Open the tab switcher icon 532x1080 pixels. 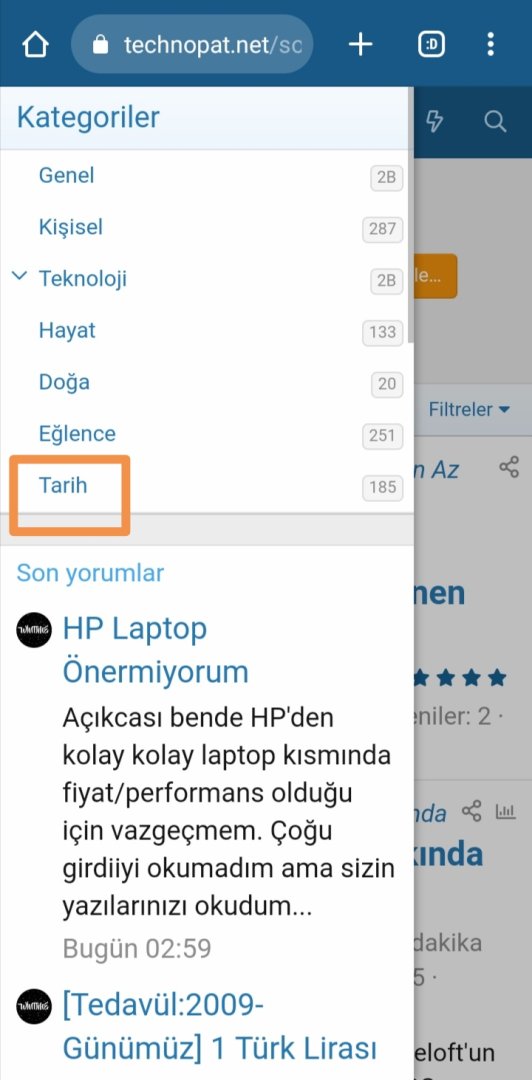point(431,45)
